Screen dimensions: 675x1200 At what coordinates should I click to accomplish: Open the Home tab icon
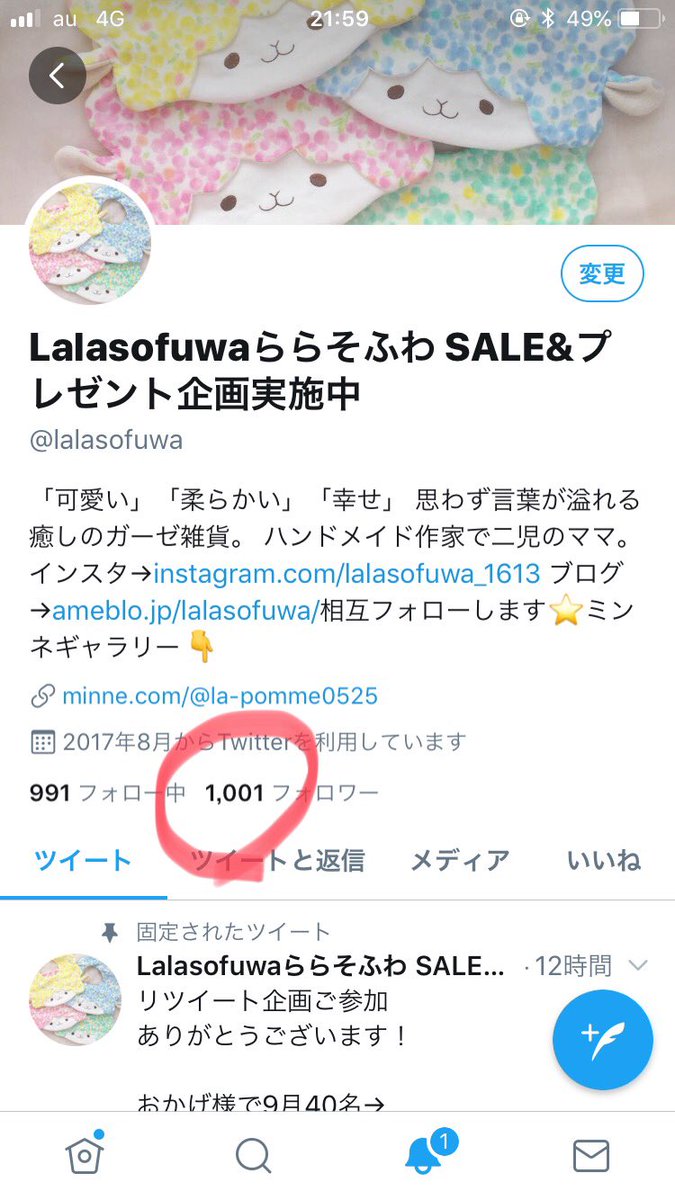84,1156
